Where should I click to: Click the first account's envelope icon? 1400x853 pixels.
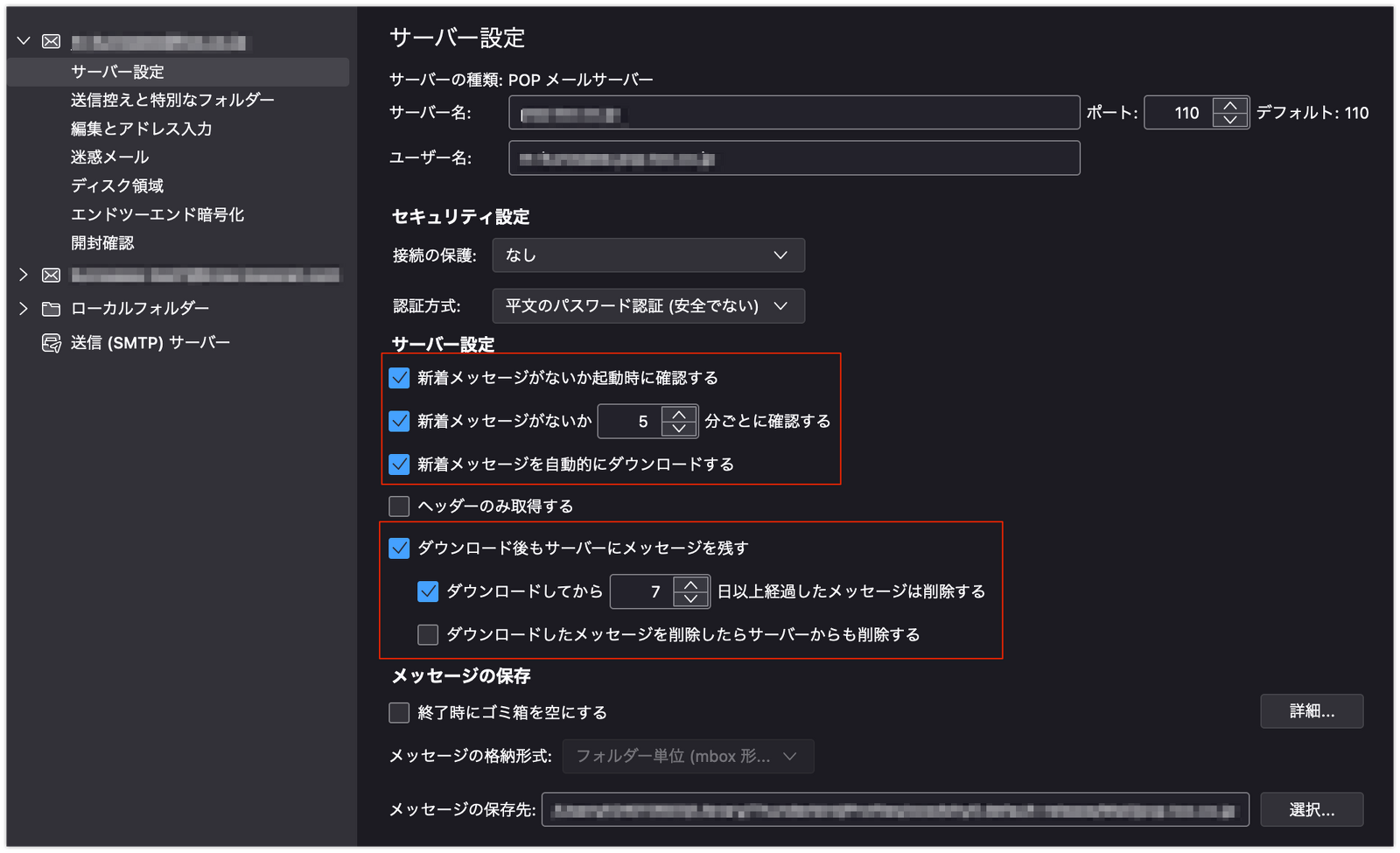pos(52,41)
